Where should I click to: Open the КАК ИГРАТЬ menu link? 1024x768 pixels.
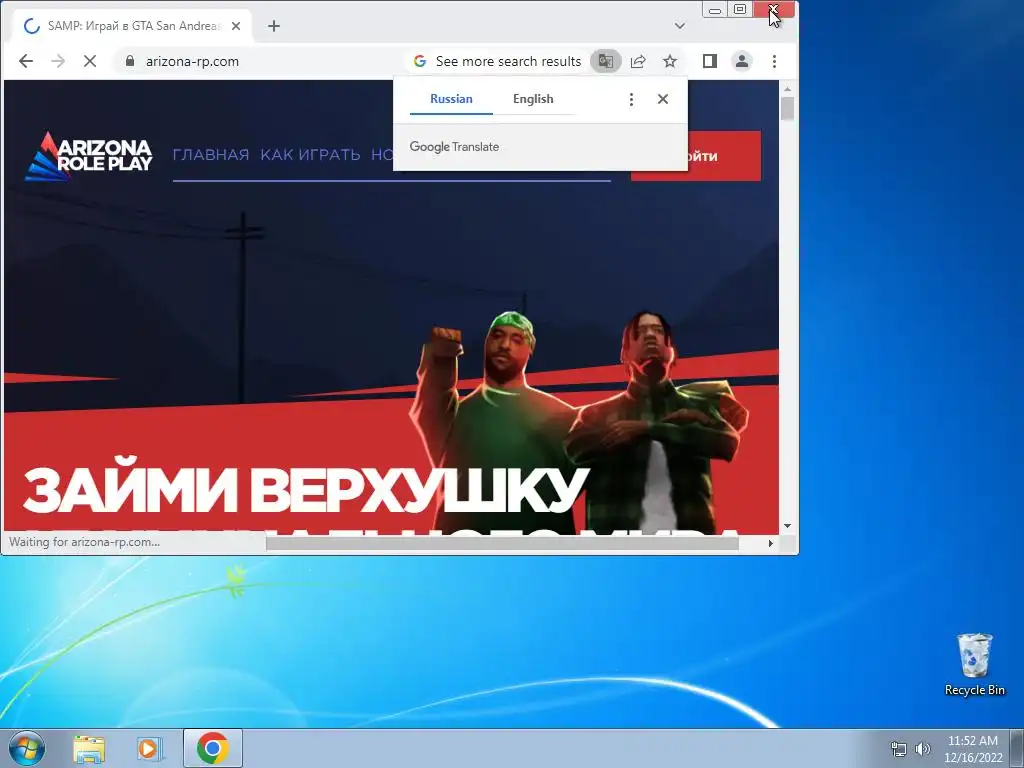(310, 155)
